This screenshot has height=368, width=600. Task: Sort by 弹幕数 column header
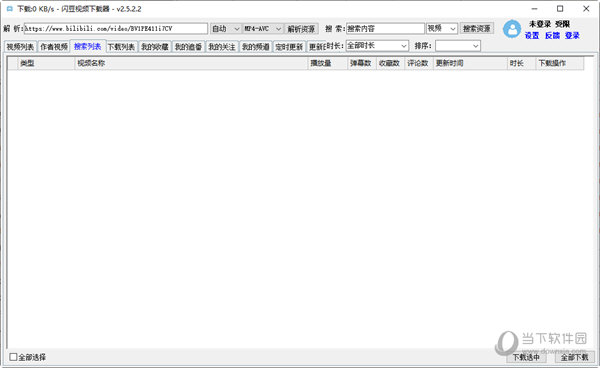(x=362, y=63)
